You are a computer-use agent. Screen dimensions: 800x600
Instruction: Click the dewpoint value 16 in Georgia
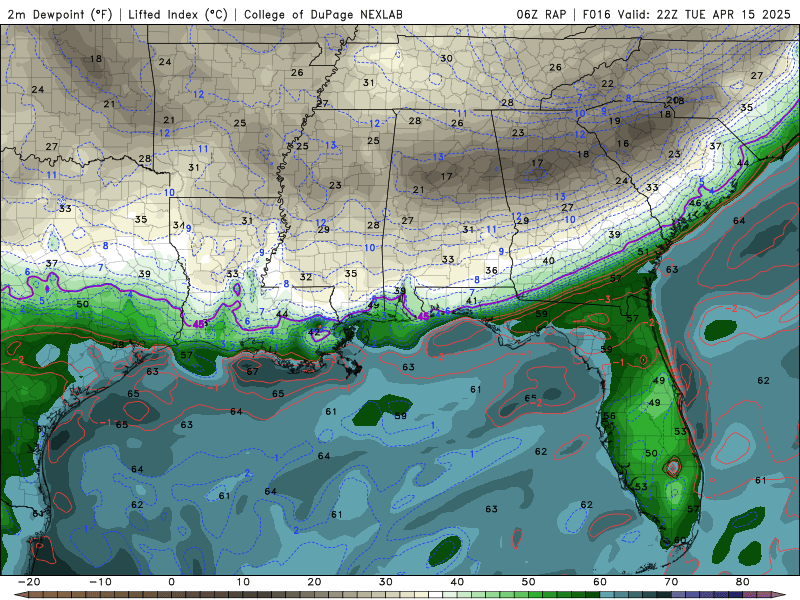pos(623,144)
